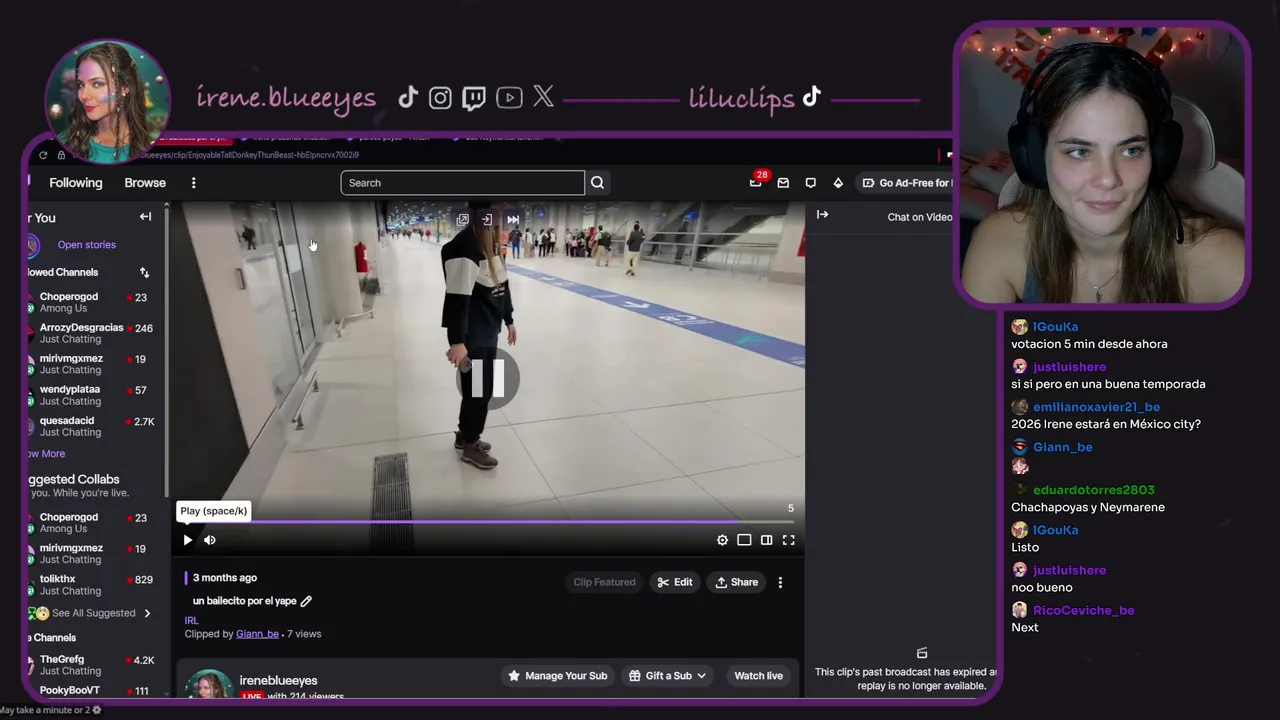Open wendyplataa channel

click(91, 395)
